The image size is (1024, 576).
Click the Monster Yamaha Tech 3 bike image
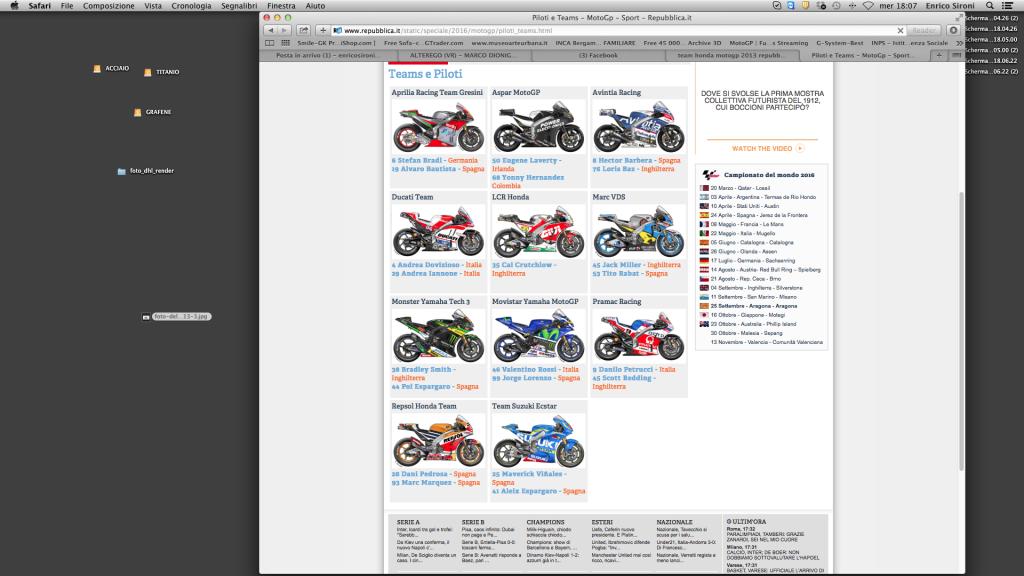438,336
